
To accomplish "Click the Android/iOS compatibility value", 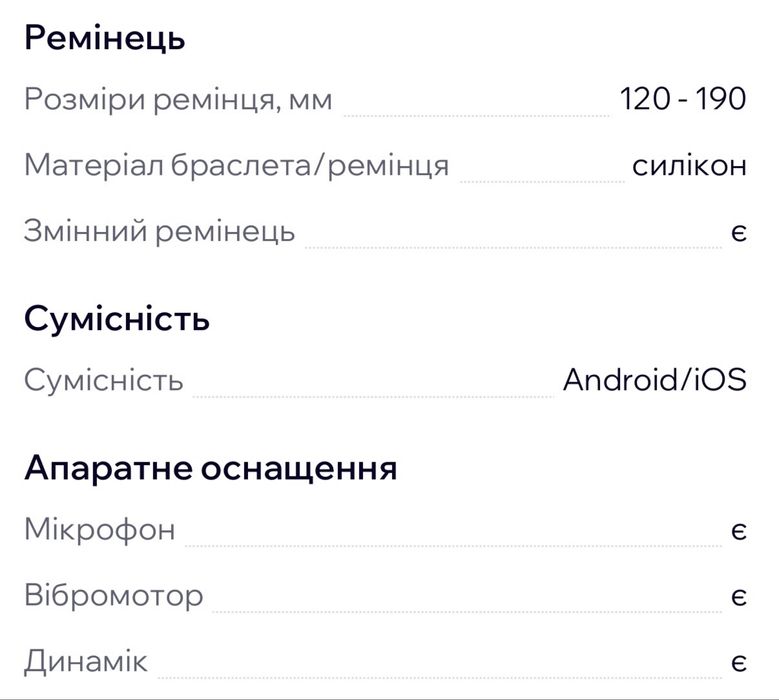I will [x=655, y=380].
